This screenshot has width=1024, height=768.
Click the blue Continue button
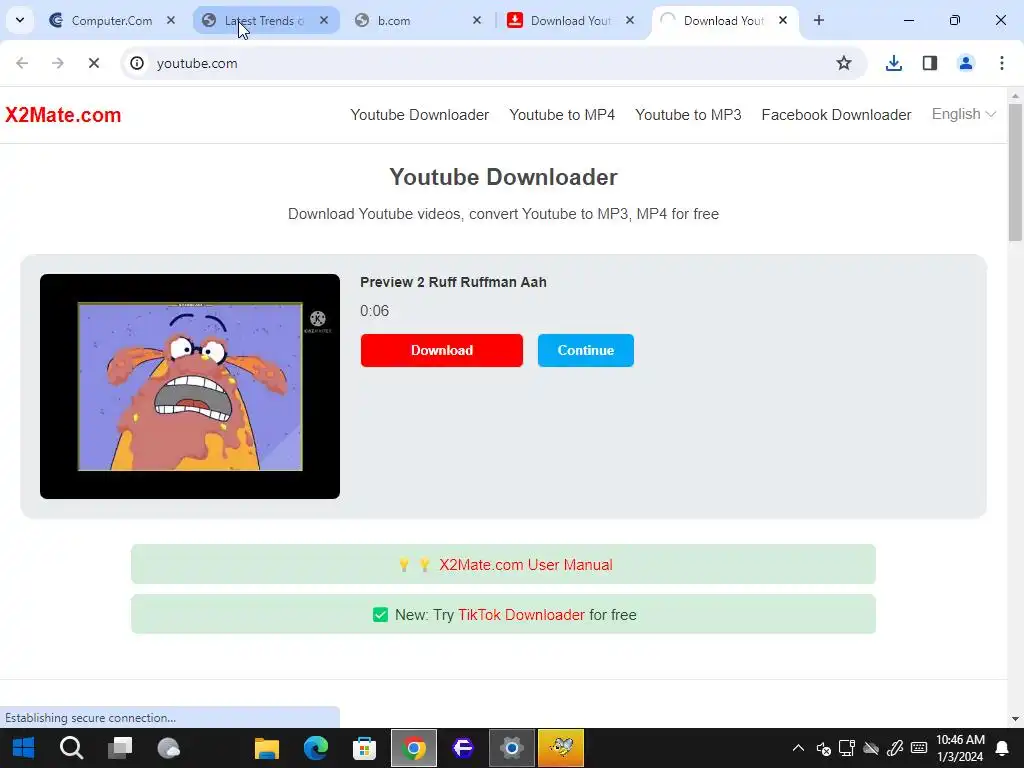[586, 350]
